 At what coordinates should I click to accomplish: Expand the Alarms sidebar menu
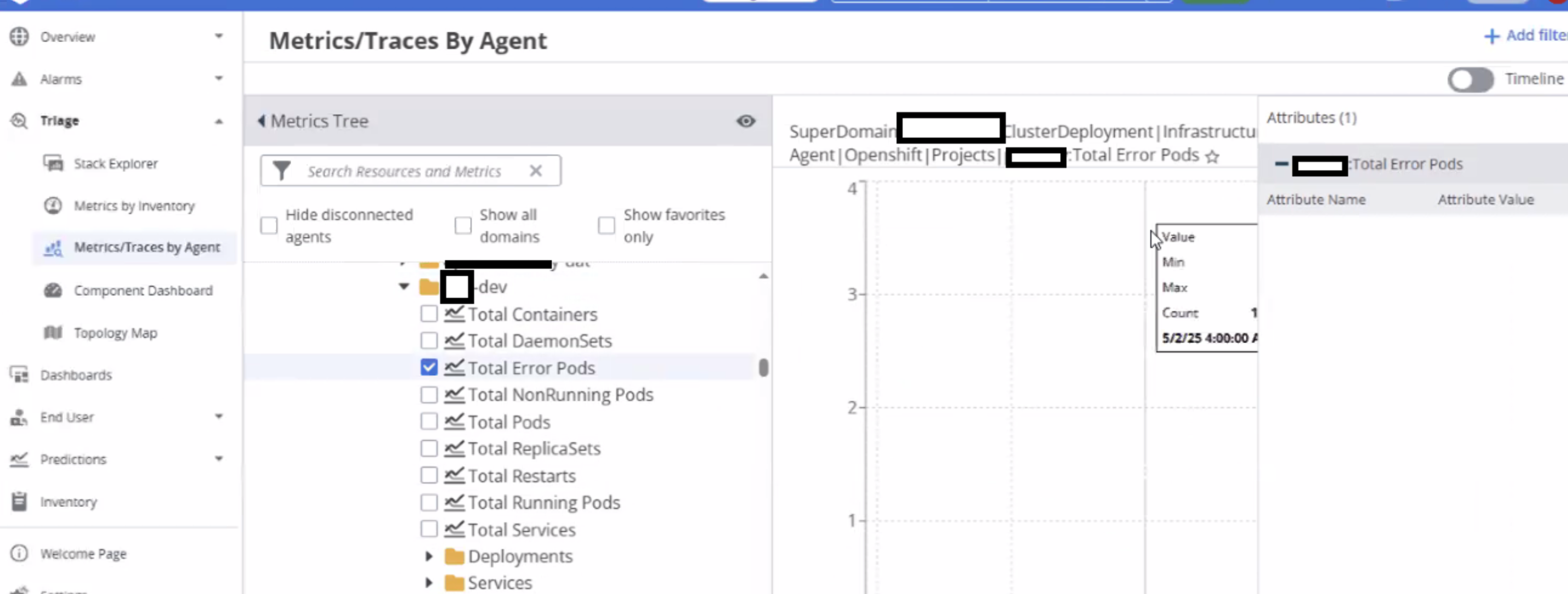[218, 79]
